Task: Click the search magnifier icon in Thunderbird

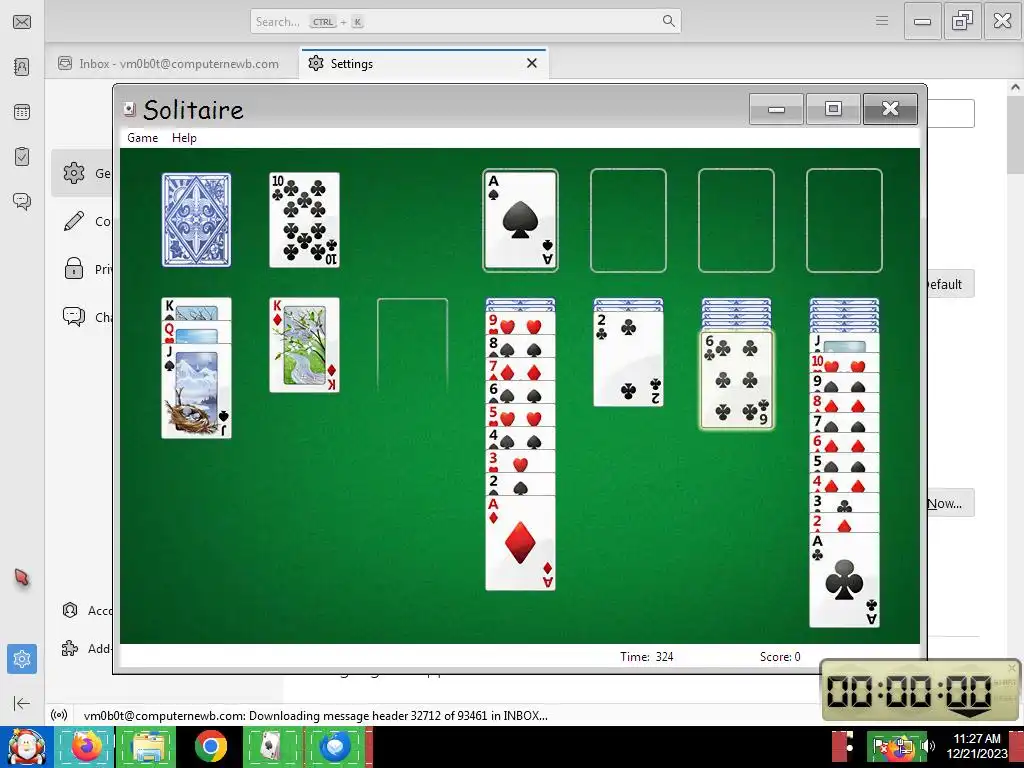Action: 668,21
